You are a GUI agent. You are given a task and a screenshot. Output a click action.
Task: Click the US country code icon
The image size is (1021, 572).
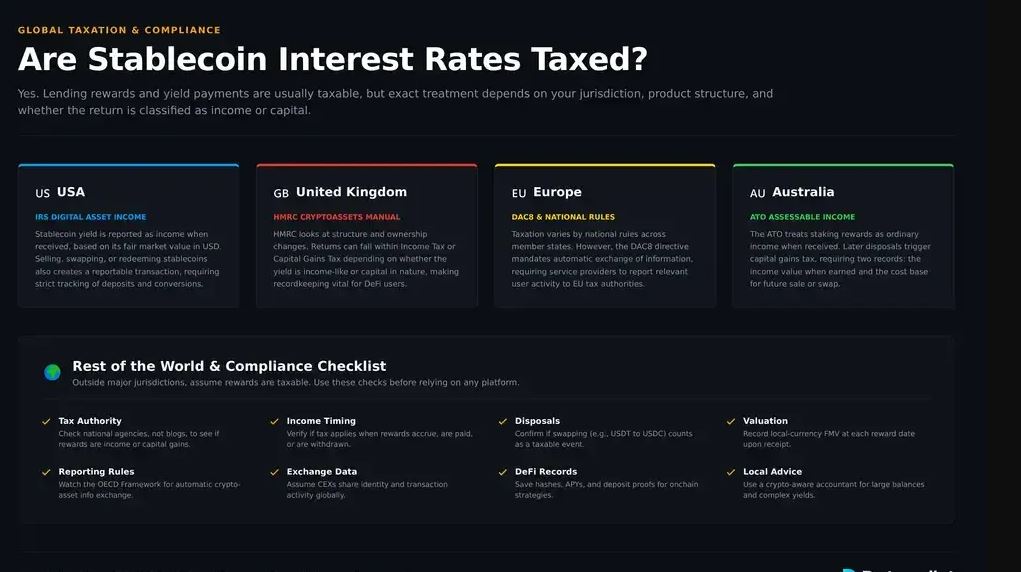click(42, 193)
